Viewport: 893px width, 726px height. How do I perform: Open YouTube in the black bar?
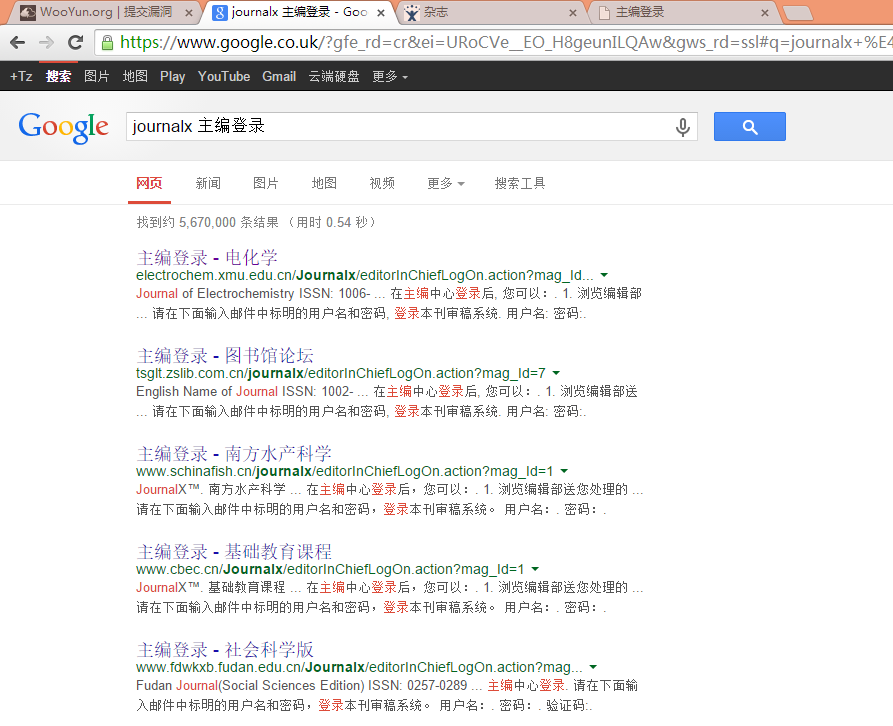pyautogui.click(x=224, y=76)
